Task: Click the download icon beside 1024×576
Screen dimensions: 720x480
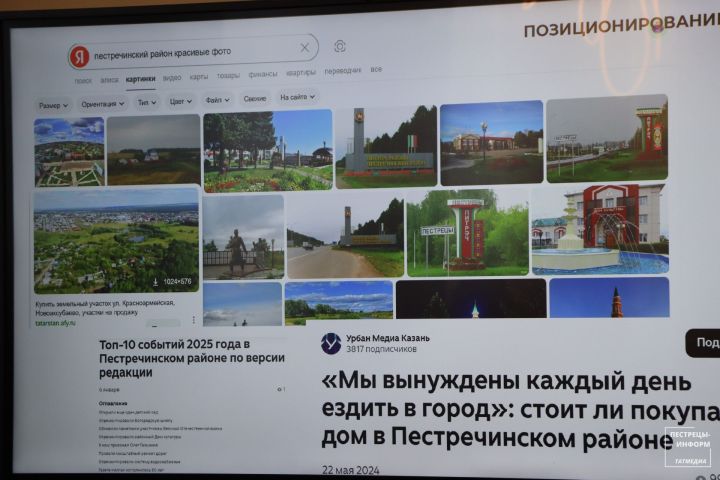Action: pyautogui.click(x=155, y=282)
